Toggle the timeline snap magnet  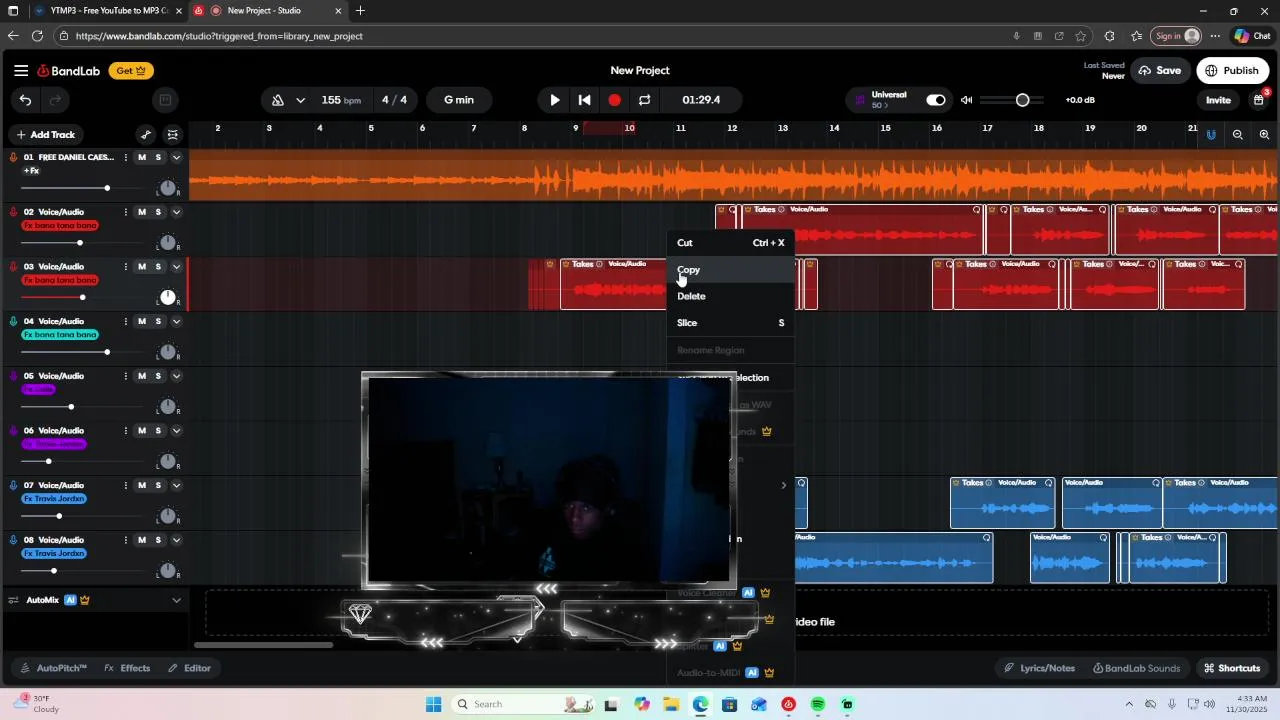coord(1211,135)
